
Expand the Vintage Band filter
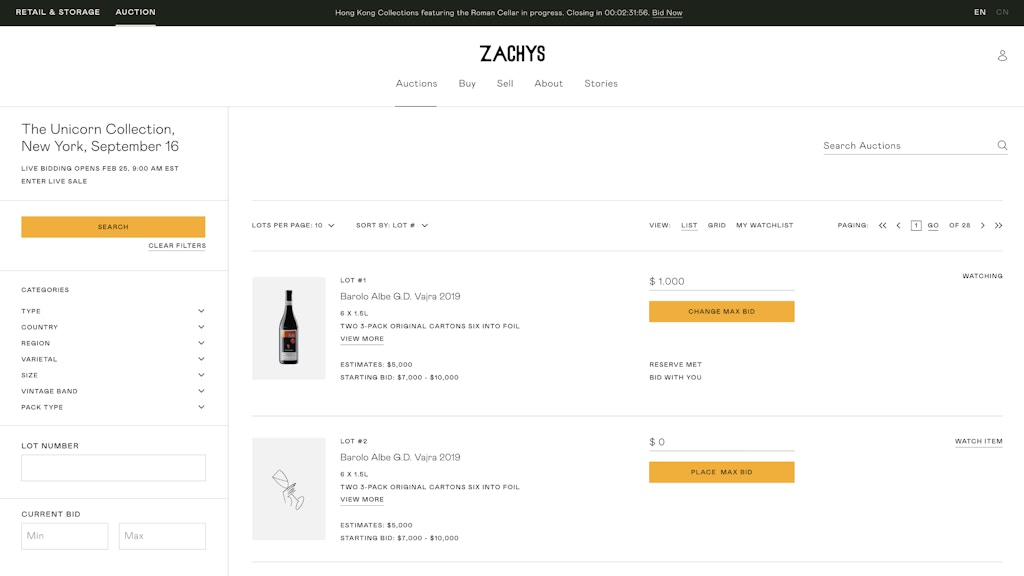(x=113, y=391)
